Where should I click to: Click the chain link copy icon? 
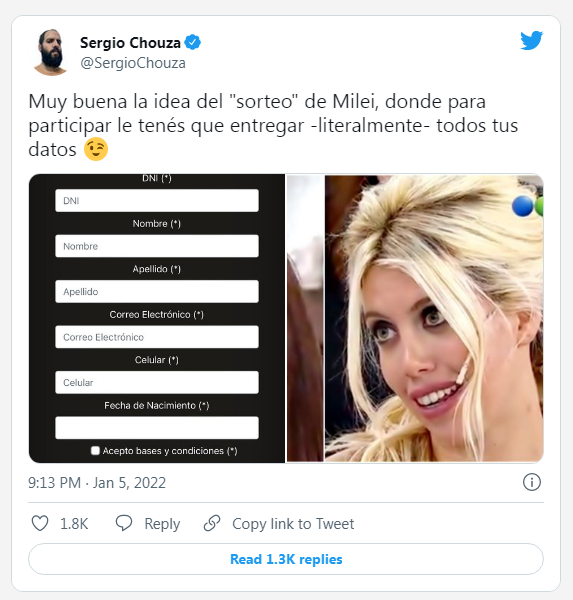pyautogui.click(x=212, y=523)
